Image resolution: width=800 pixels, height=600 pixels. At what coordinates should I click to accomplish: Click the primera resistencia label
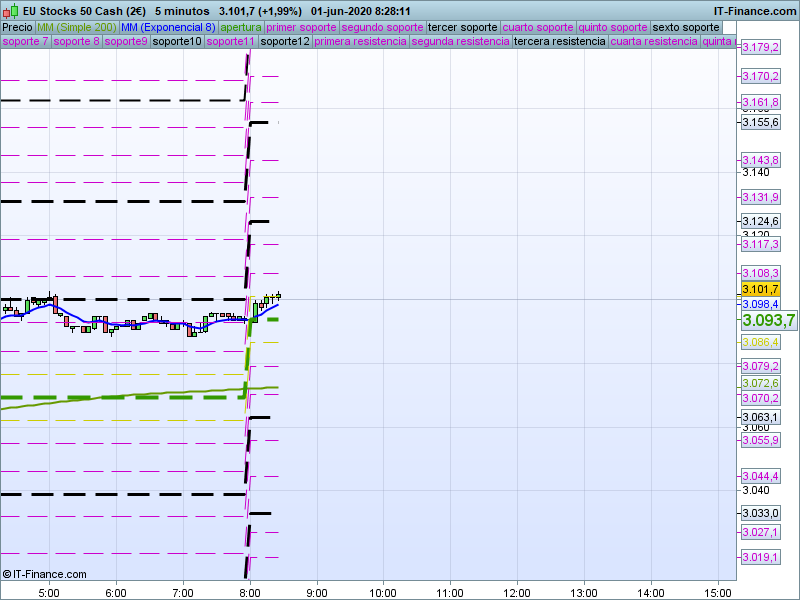(x=361, y=41)
